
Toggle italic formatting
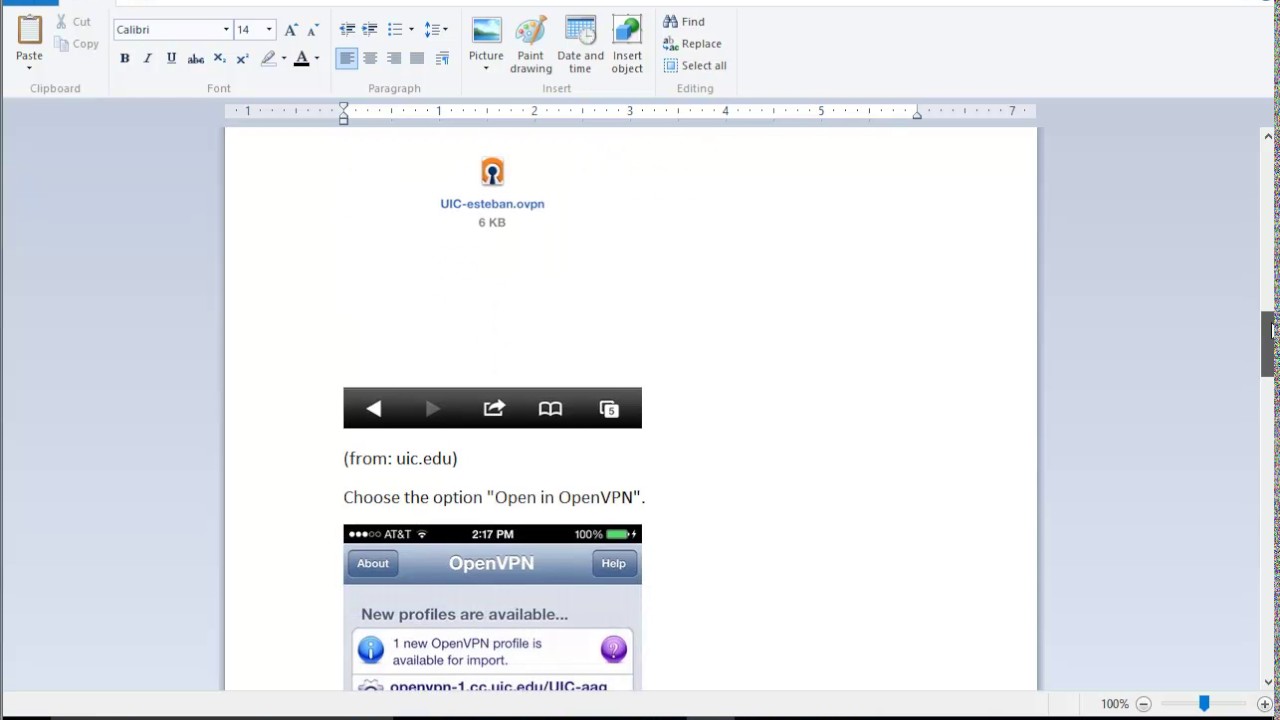(148, 59)
